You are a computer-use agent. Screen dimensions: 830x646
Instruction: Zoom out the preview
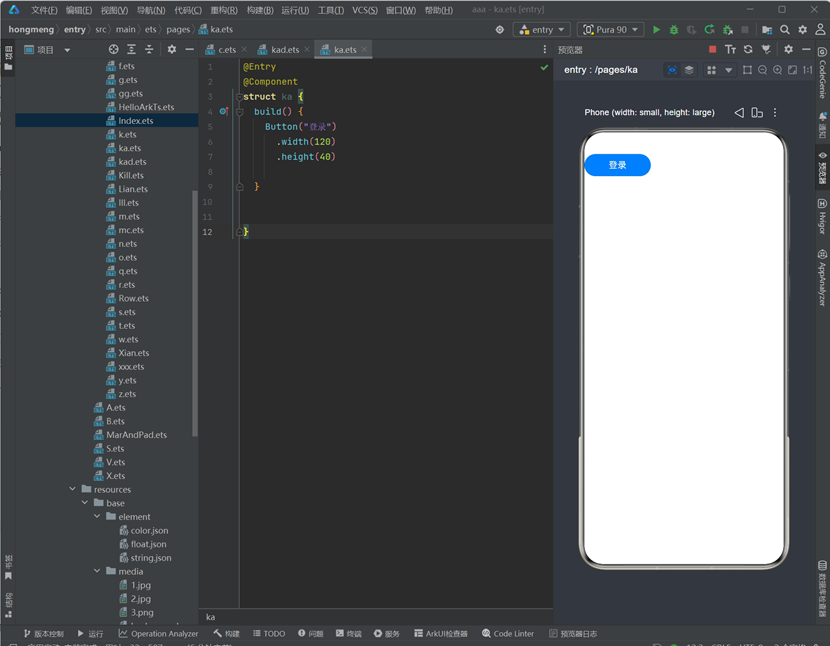coord(762,70)
